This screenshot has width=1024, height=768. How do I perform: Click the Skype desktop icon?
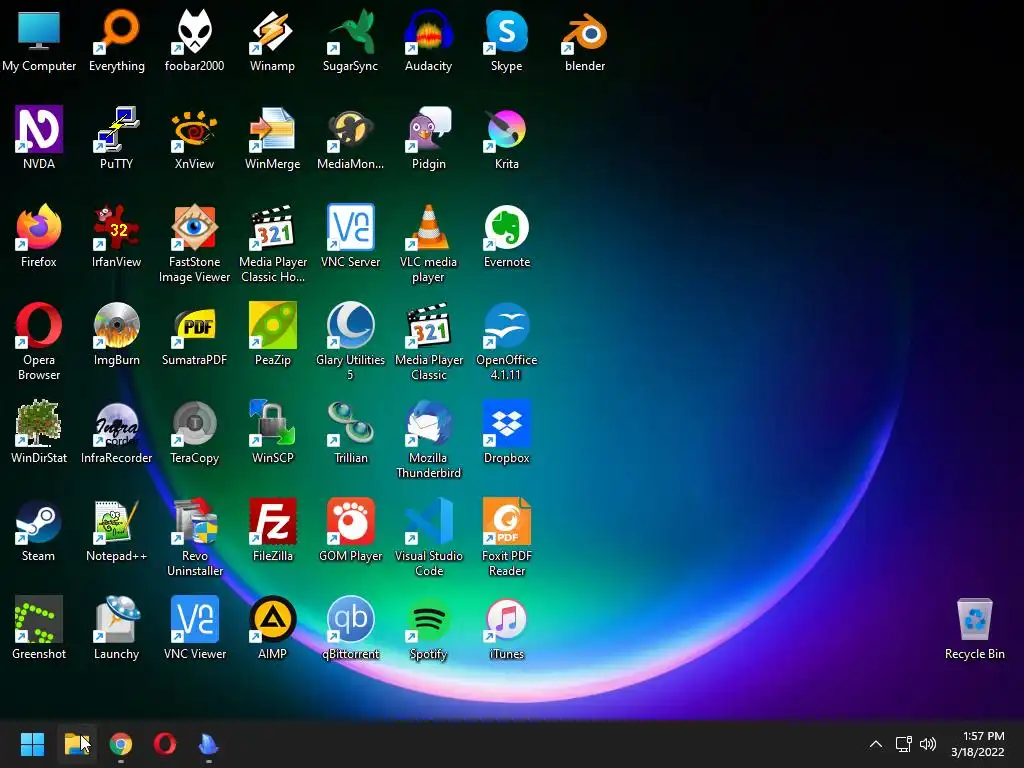point(507,31)
